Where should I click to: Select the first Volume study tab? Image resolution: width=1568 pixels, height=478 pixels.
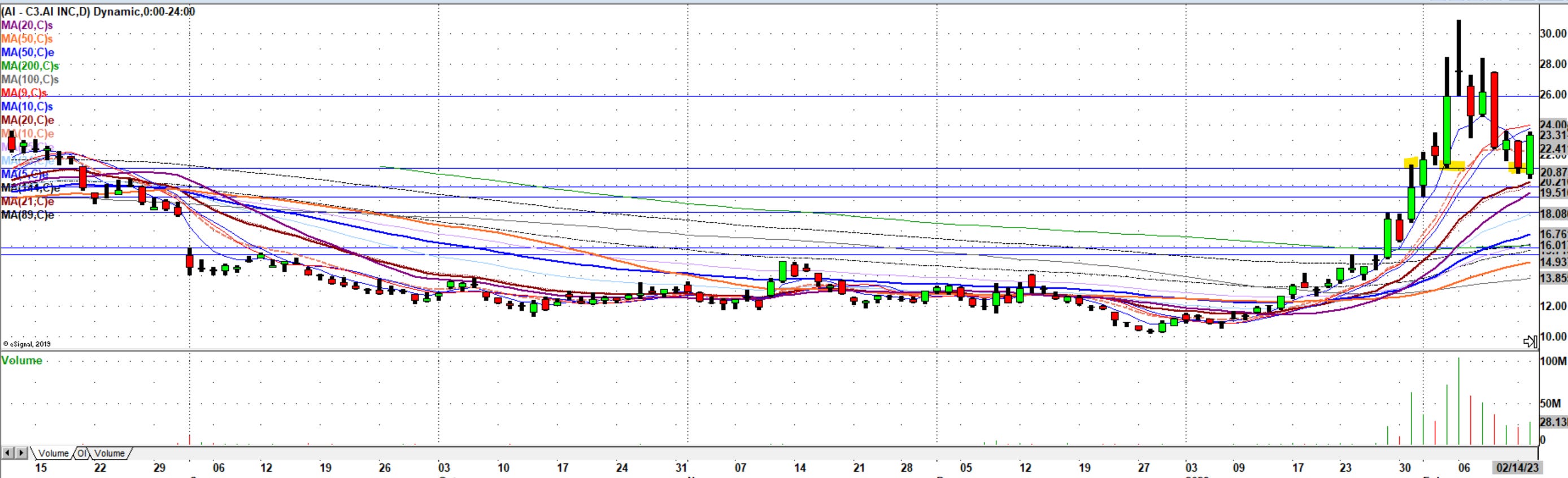(54, 453)
